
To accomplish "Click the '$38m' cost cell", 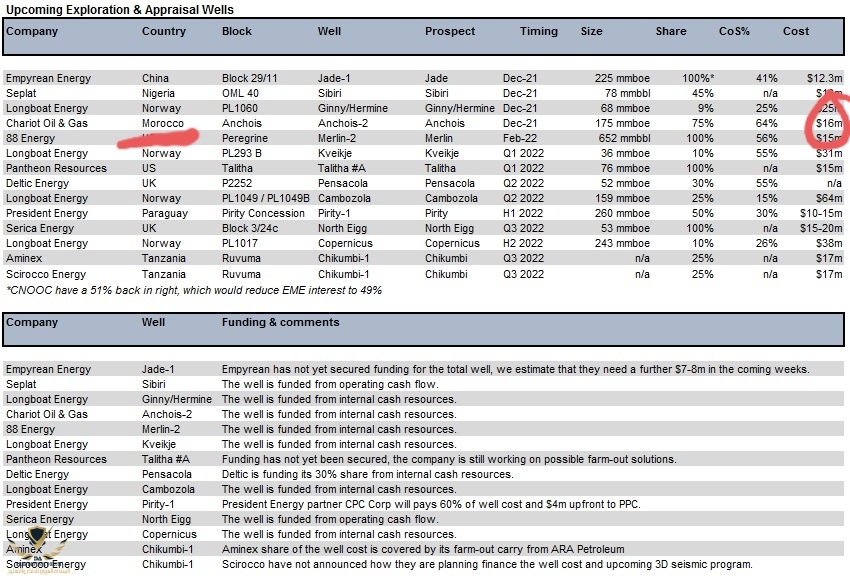I will pos(829,244).
